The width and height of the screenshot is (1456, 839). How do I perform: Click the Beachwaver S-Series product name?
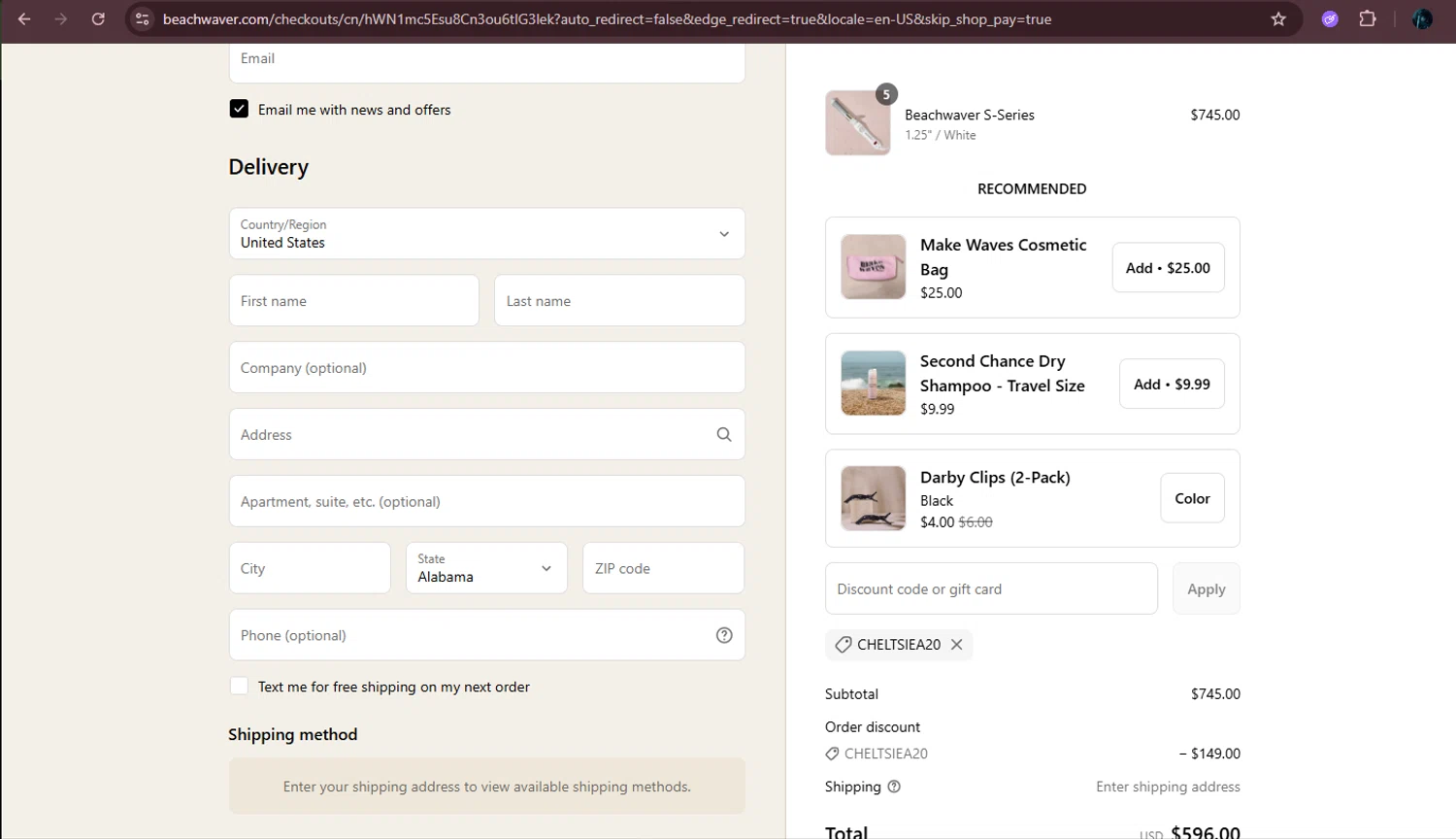[970, 115]
